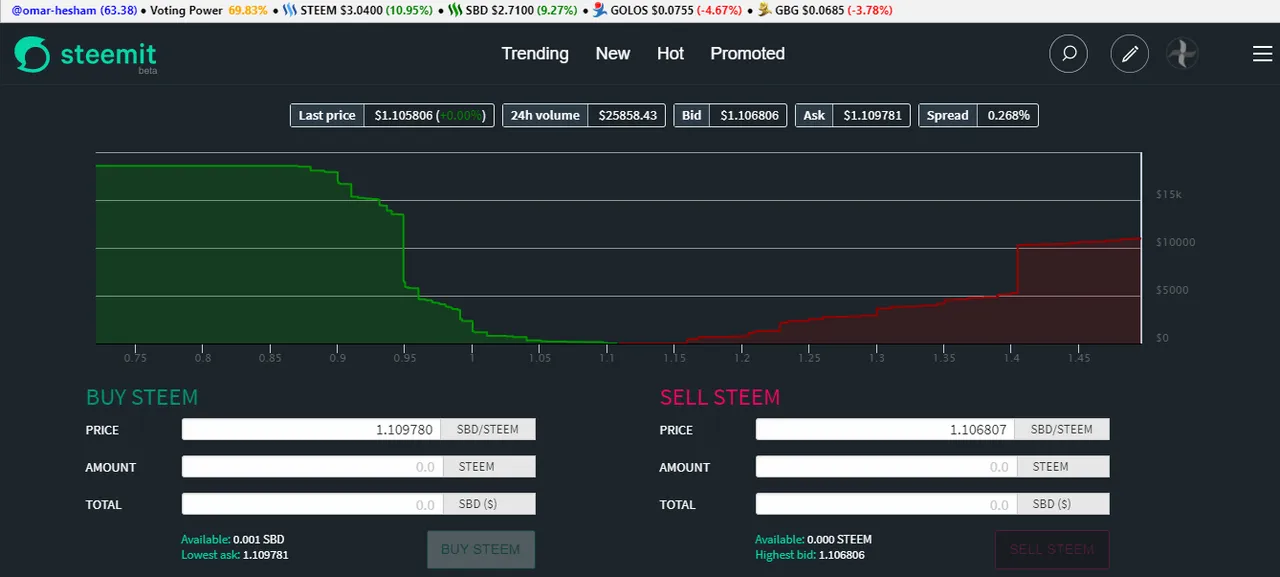Screen dimensions: 1280x577
Task: Click the SBD ticker logo icon
Action: coord(455,10)
